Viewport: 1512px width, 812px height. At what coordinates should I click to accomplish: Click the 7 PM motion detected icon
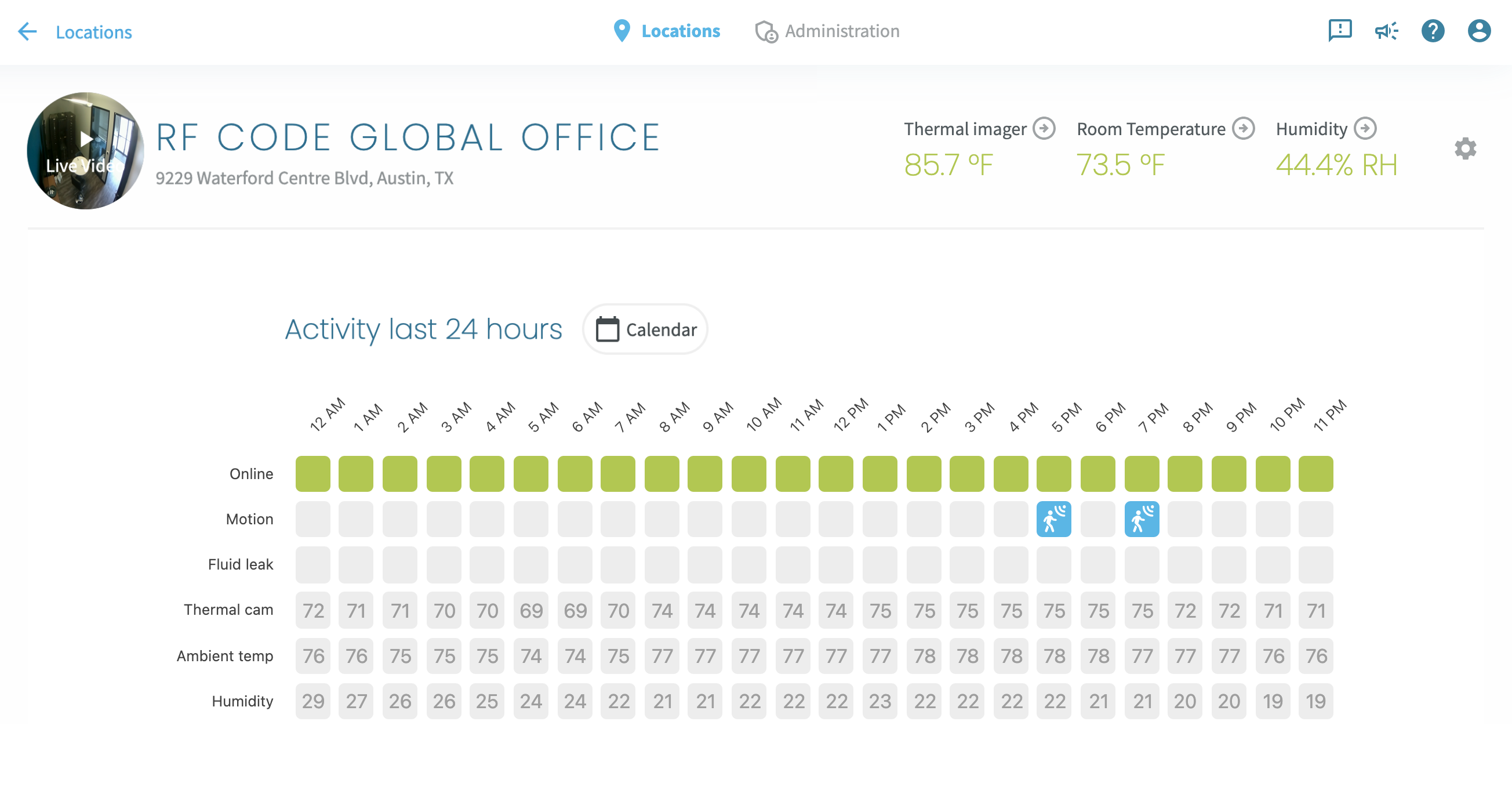pyautogui.click(x=1141, y=519)
